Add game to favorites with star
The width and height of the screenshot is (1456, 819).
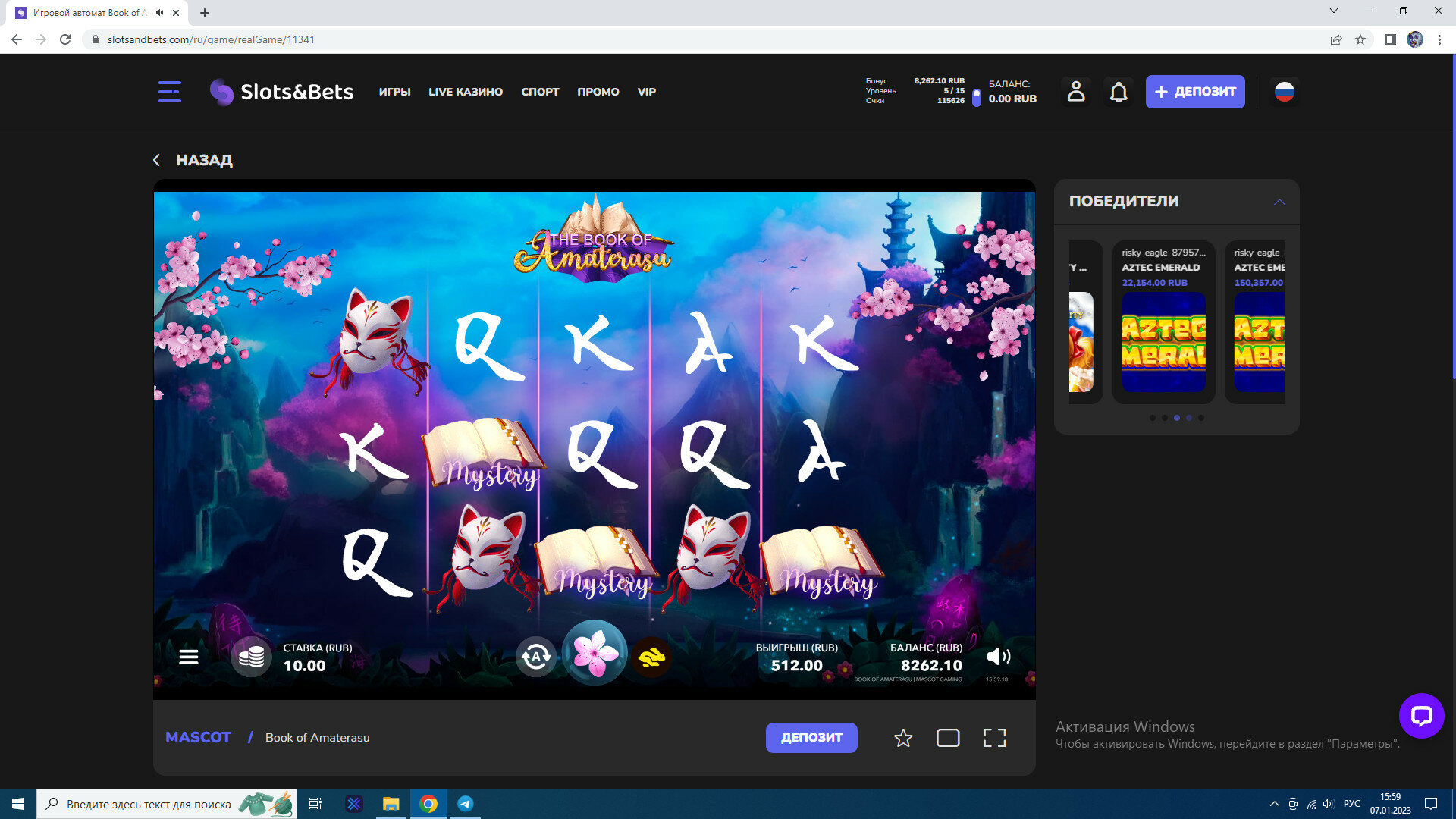tap(902, 738)
